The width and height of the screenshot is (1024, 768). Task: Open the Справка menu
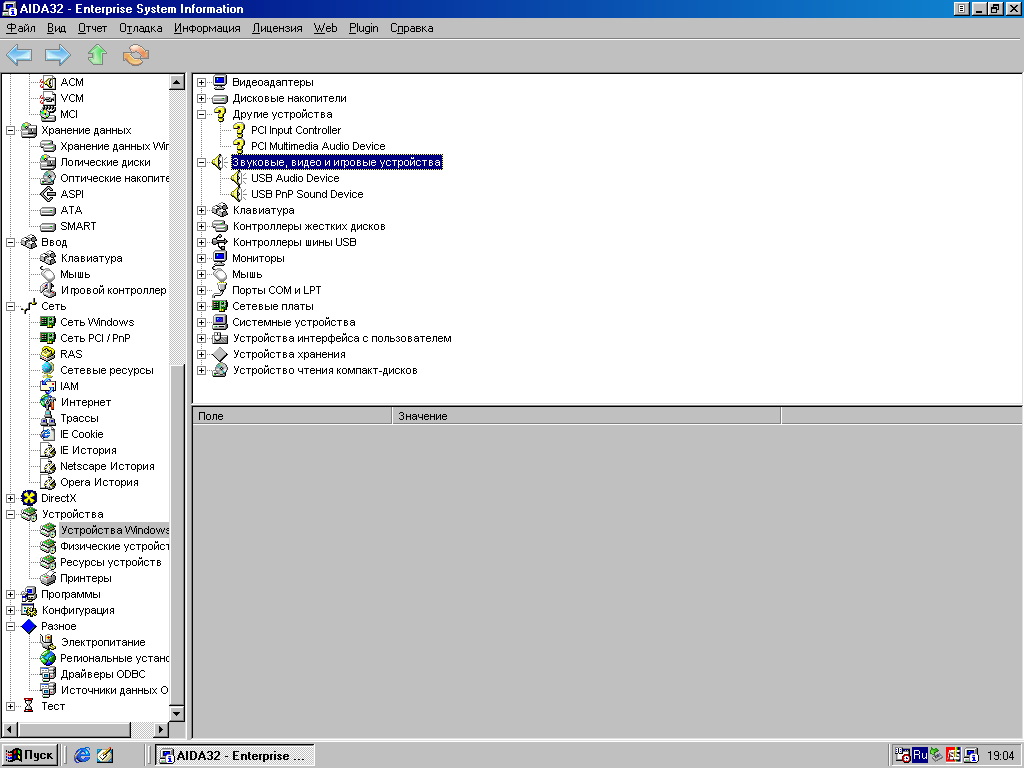[x=411, y=28]
